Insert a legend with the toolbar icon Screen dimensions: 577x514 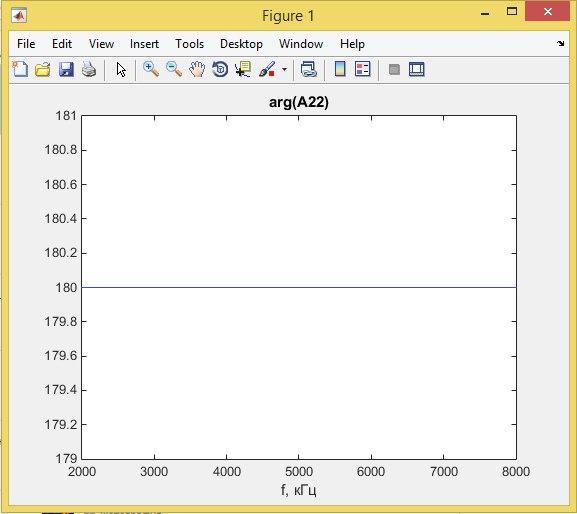(362, 69)
